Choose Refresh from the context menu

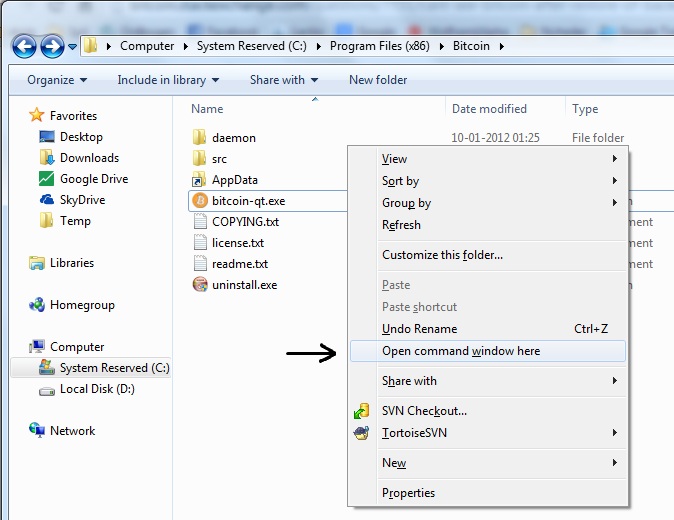click(488, 225)
